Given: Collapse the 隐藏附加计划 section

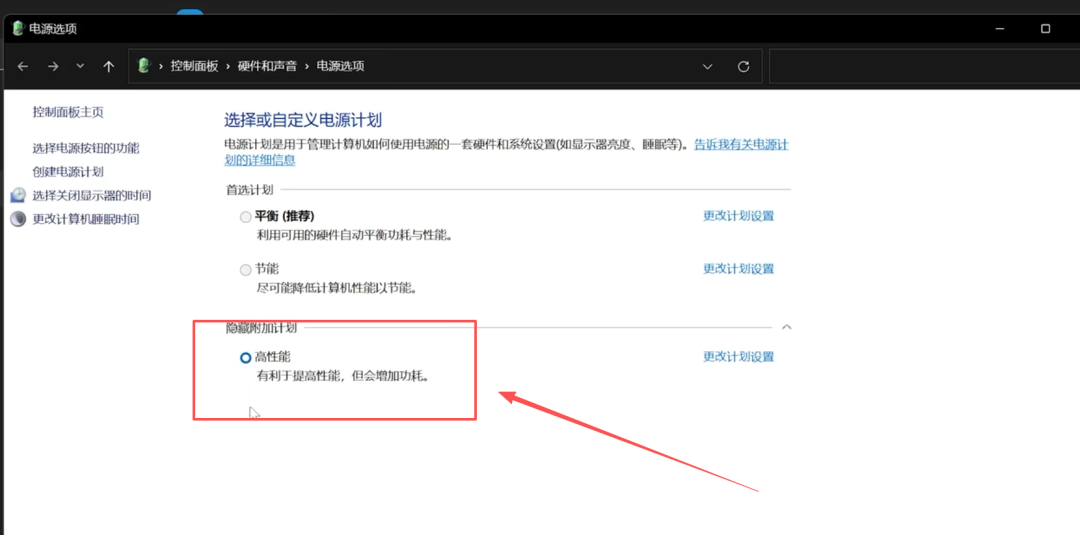Looking at the screenshot, I should tap(786, 327).
